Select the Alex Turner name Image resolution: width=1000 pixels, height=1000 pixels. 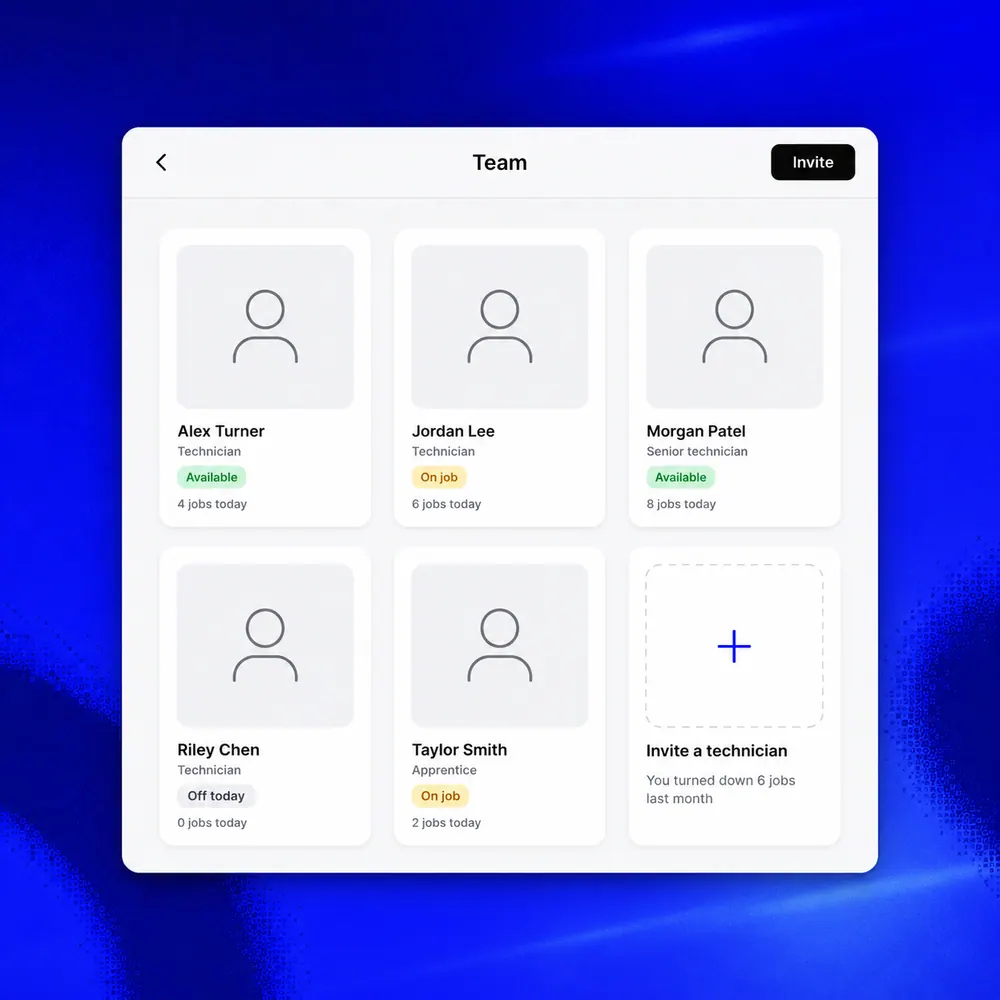(221, 431)
